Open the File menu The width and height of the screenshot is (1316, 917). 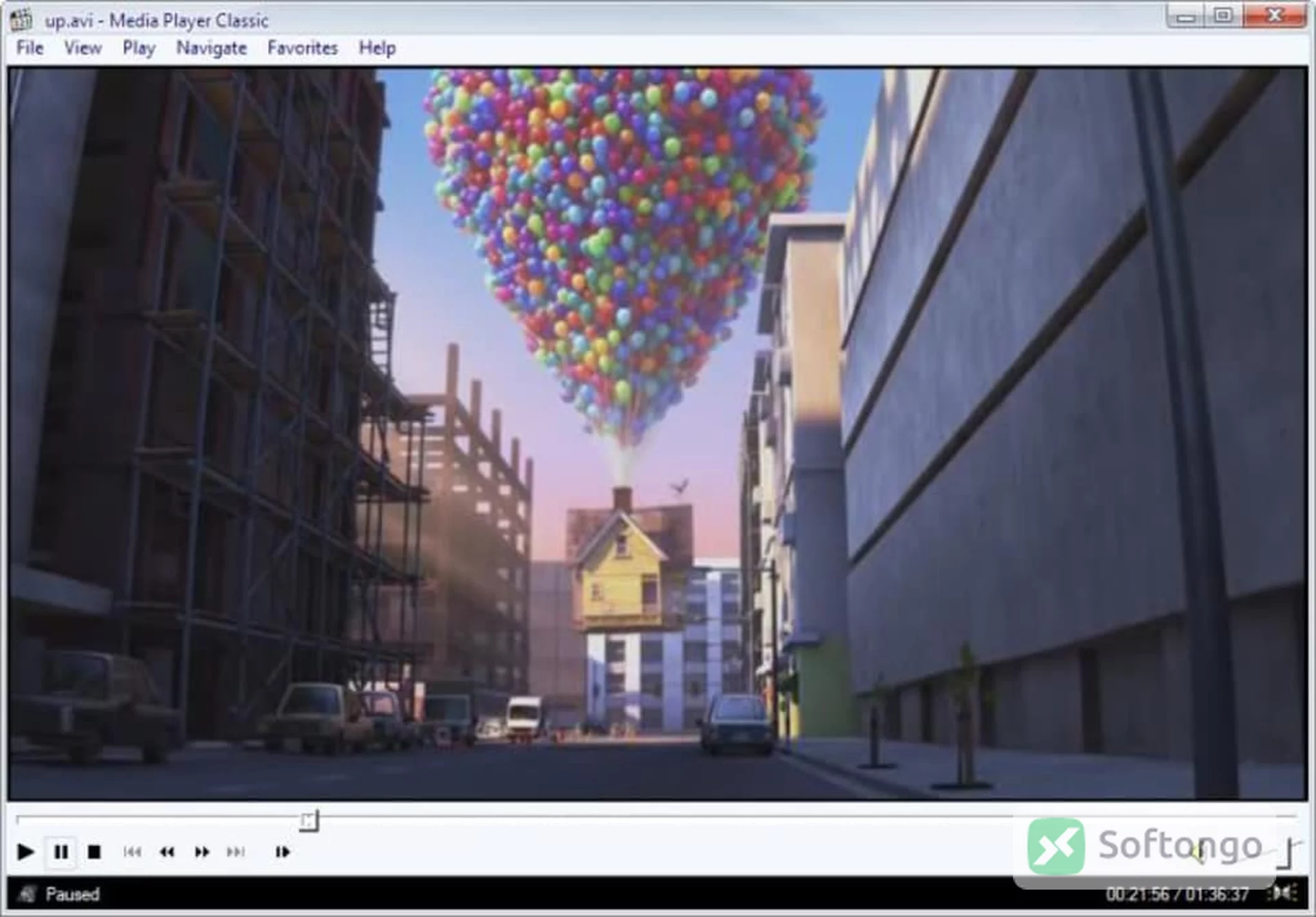pyautogui.click(x=29, y=48)
